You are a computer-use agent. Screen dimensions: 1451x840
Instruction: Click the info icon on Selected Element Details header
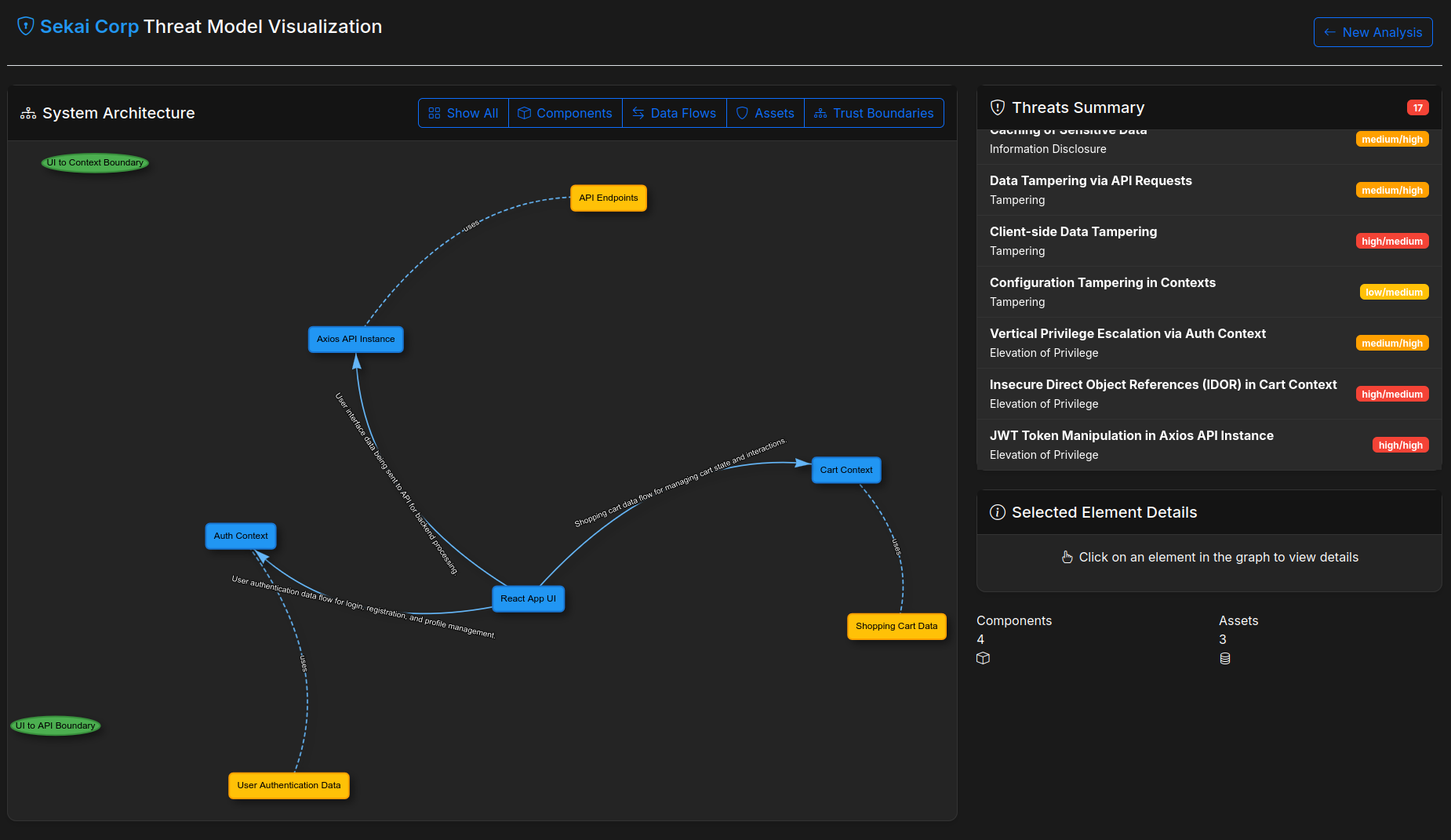998,512
